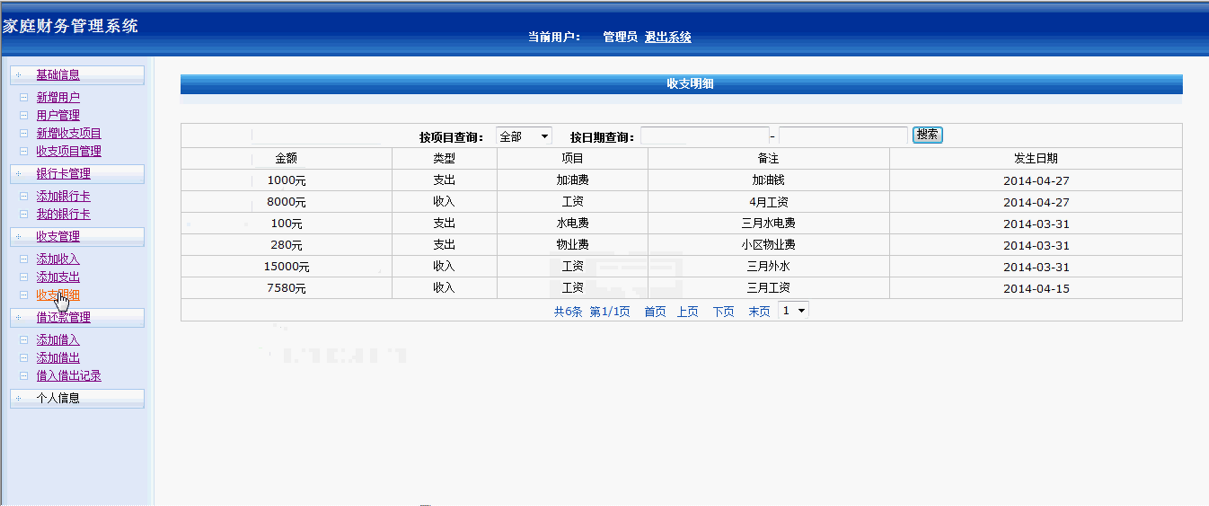The width and height of the screenshot is (1209, 506).
Task: Expand the 借还款管理 sidebar section
Action: pyautogui.click(x=77, y=318)
